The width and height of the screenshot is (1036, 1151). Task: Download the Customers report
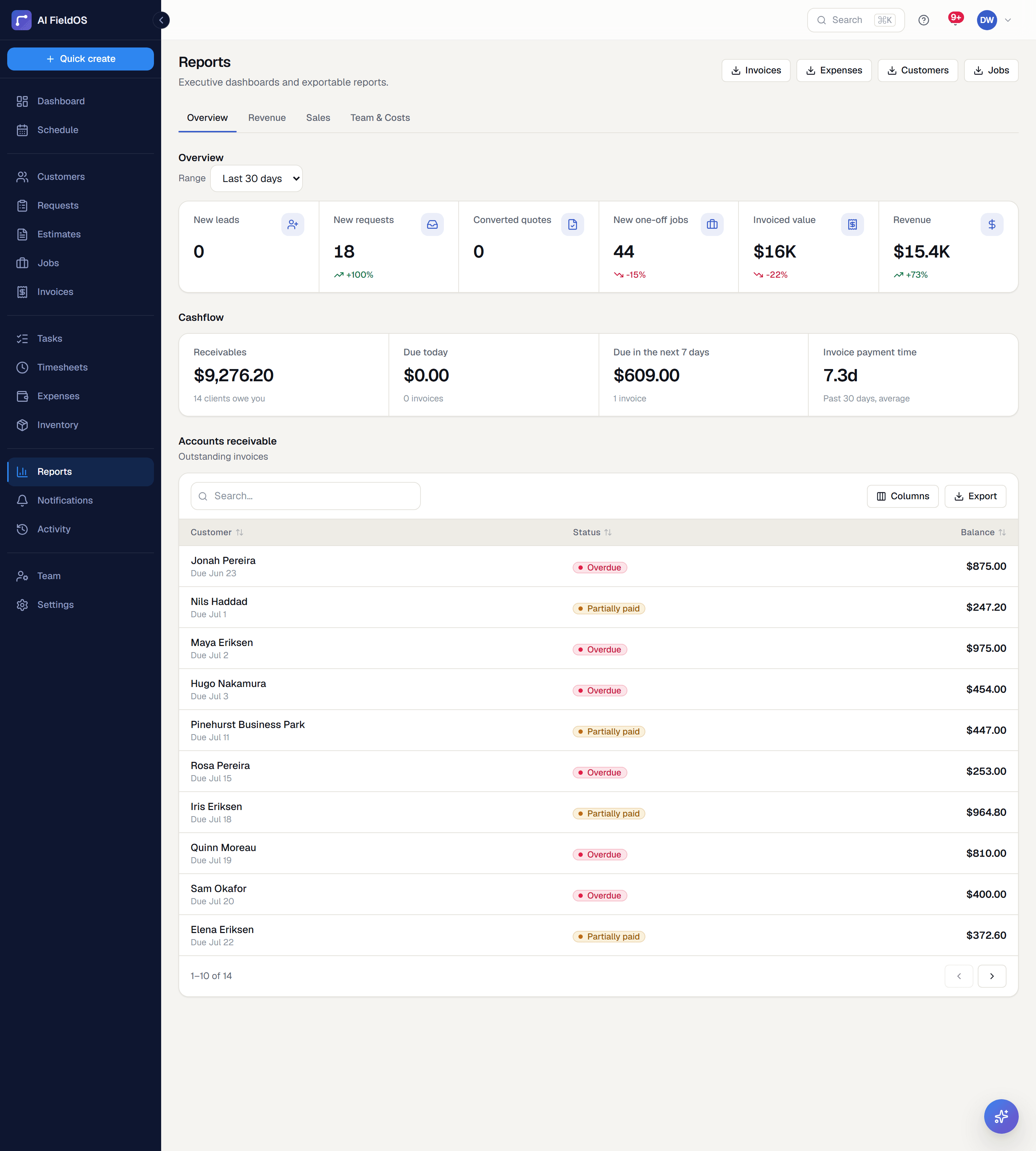(x=917, y=70)
